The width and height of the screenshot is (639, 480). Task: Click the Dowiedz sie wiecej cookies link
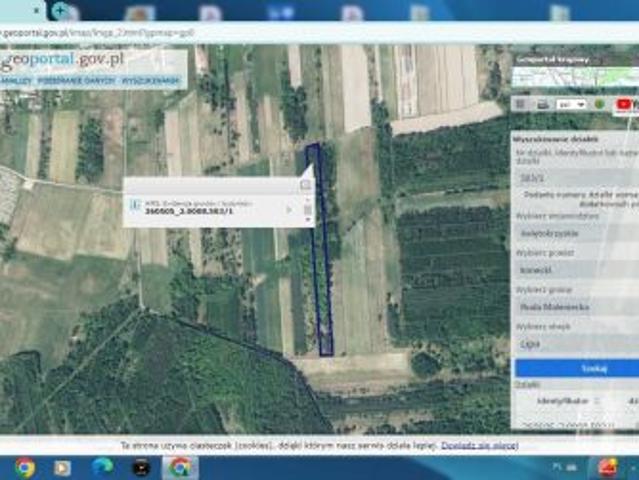coord(480,445)
